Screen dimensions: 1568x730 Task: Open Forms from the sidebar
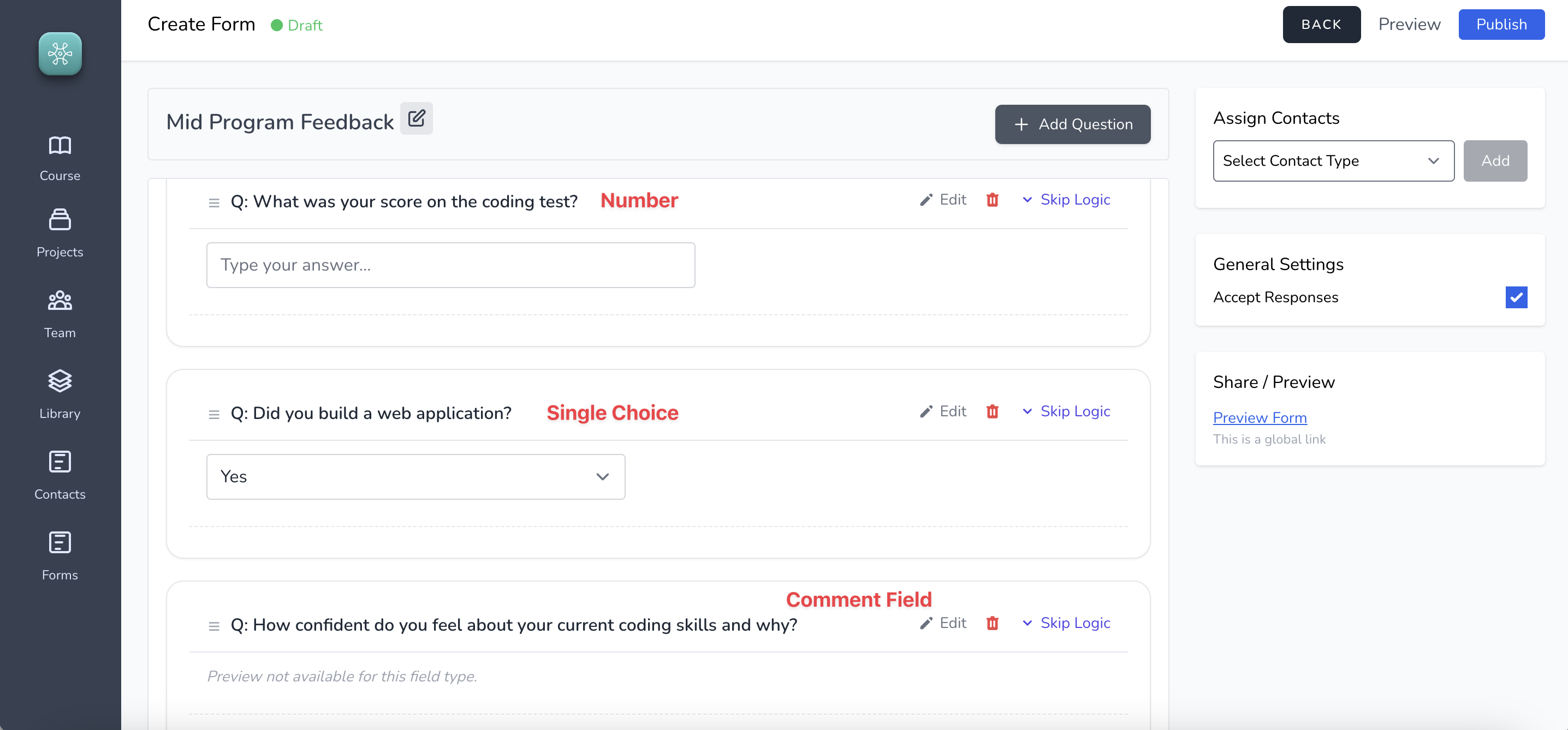[x=60, y=557]
